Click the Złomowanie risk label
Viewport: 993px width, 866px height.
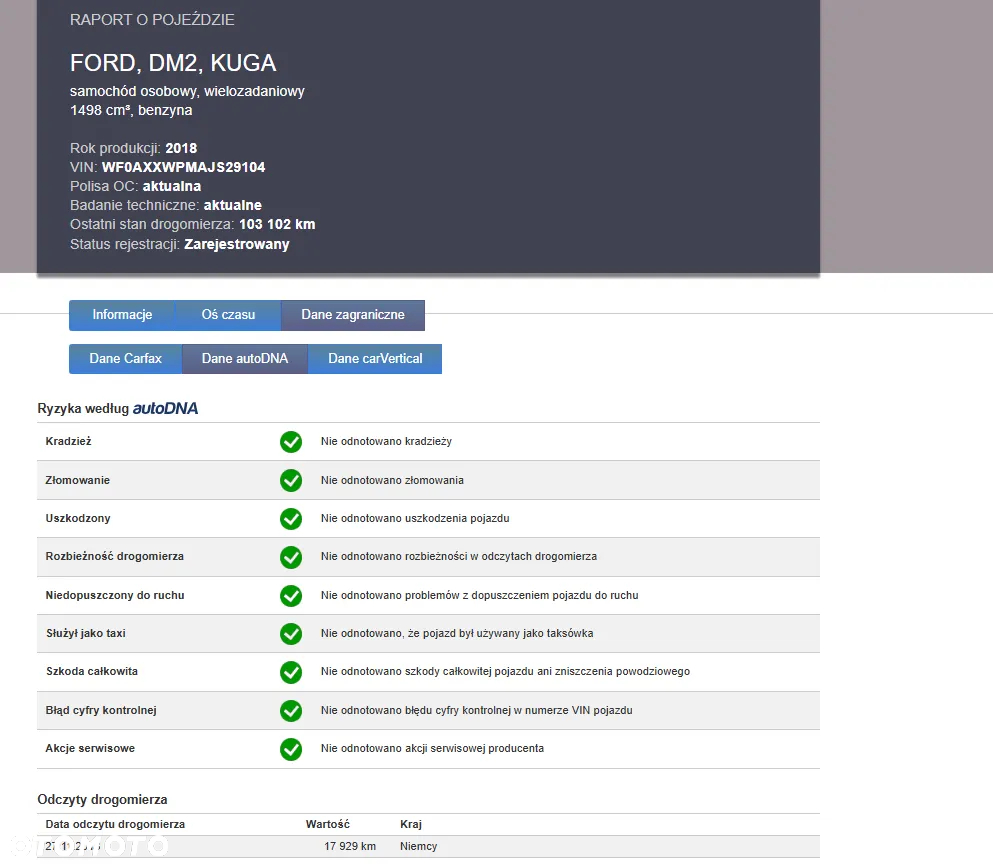click(77, 480)
